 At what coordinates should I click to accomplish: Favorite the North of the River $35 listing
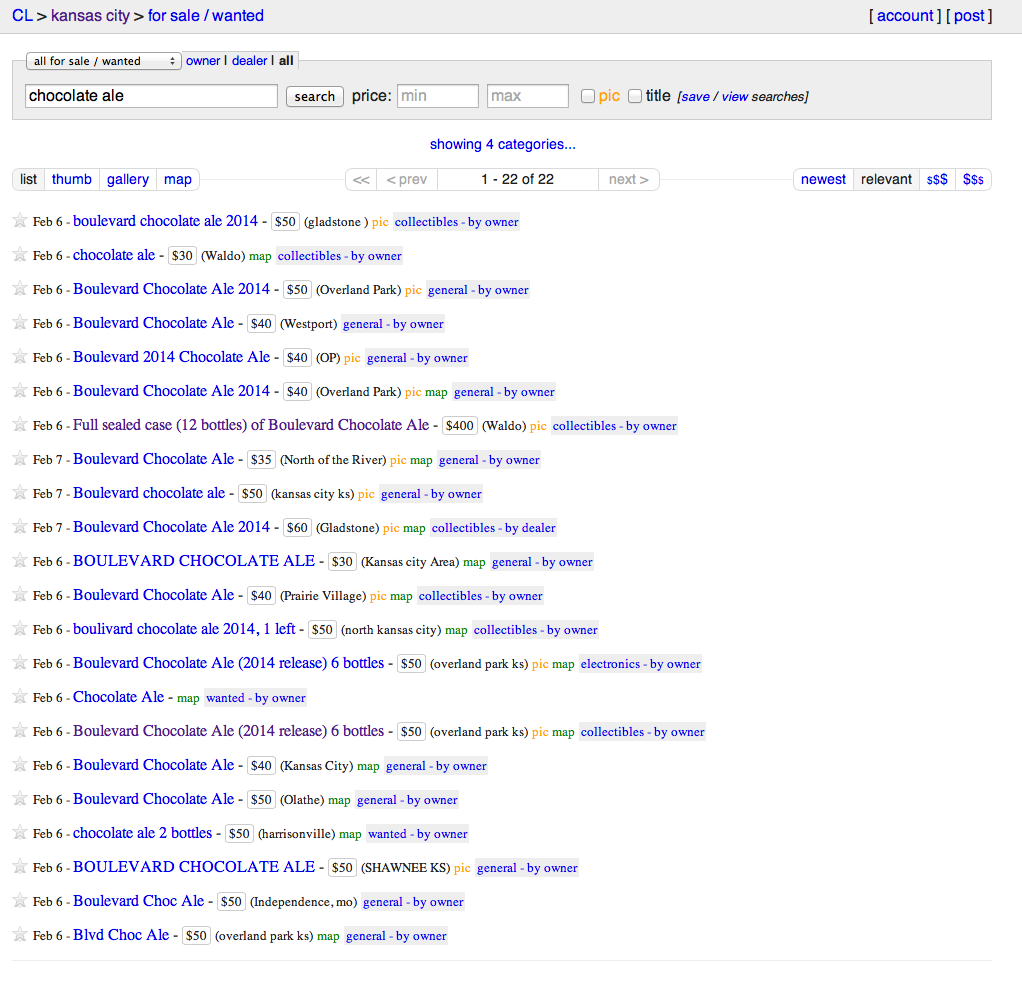pos(20,459)
